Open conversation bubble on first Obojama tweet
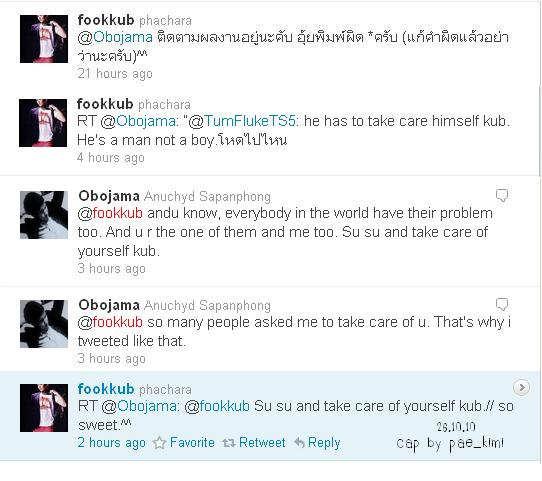Viewport: 542px width, 481px height. 502,195
